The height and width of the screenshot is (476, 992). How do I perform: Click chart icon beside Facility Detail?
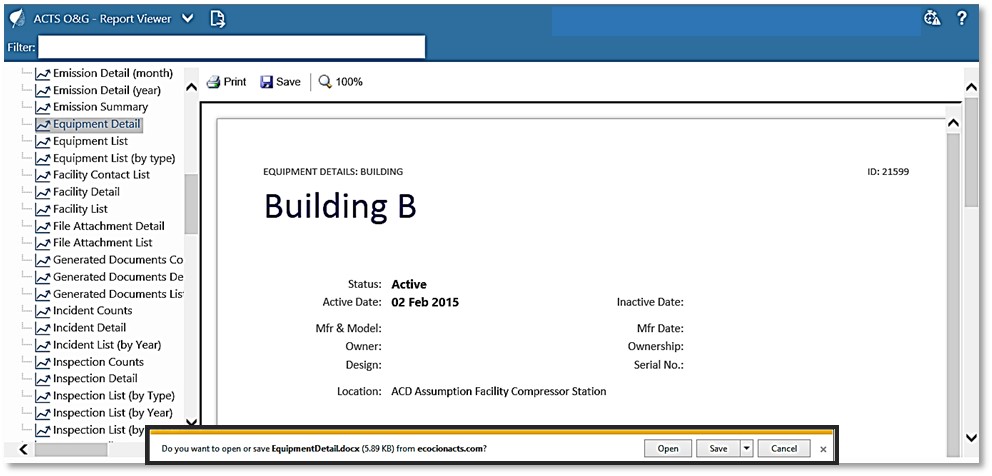pos(42,192)
